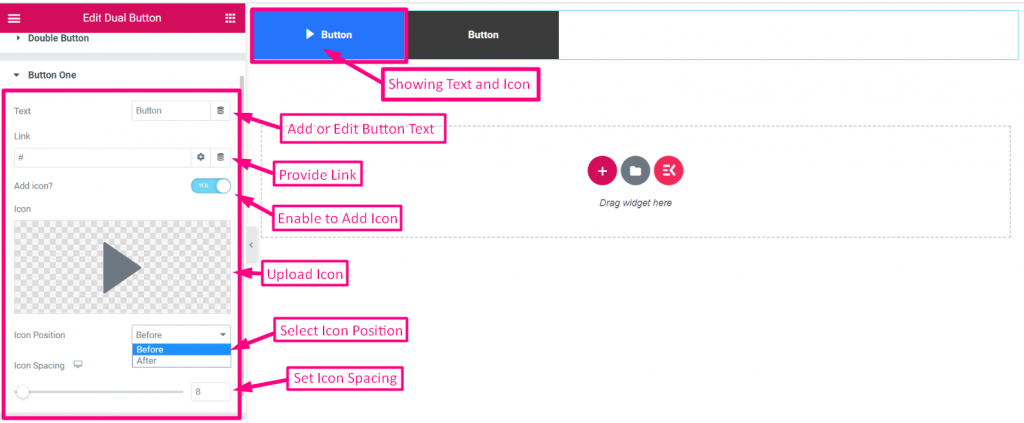
Task: Click dynamic tags icon beside Text field
Action: coord(221,111)
